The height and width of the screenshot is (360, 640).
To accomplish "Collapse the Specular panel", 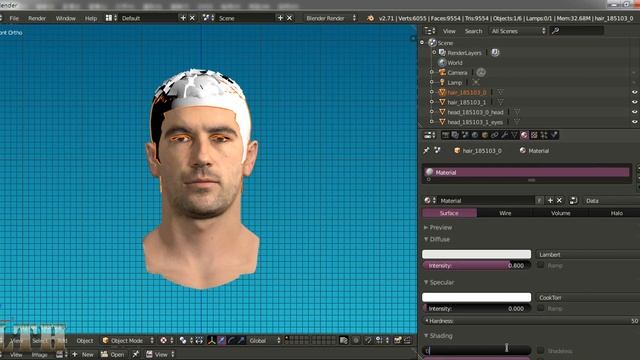I will click(x=439, y=282).
